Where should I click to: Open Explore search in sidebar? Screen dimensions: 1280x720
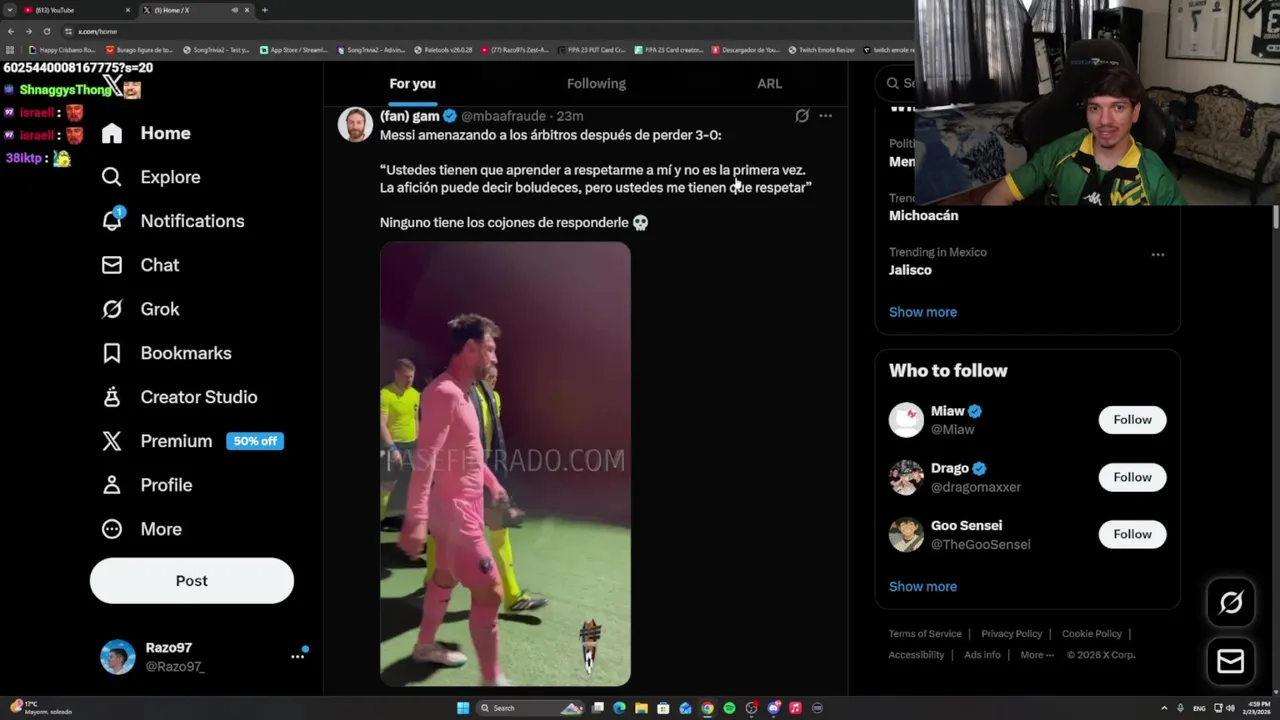tap(151, 177)
